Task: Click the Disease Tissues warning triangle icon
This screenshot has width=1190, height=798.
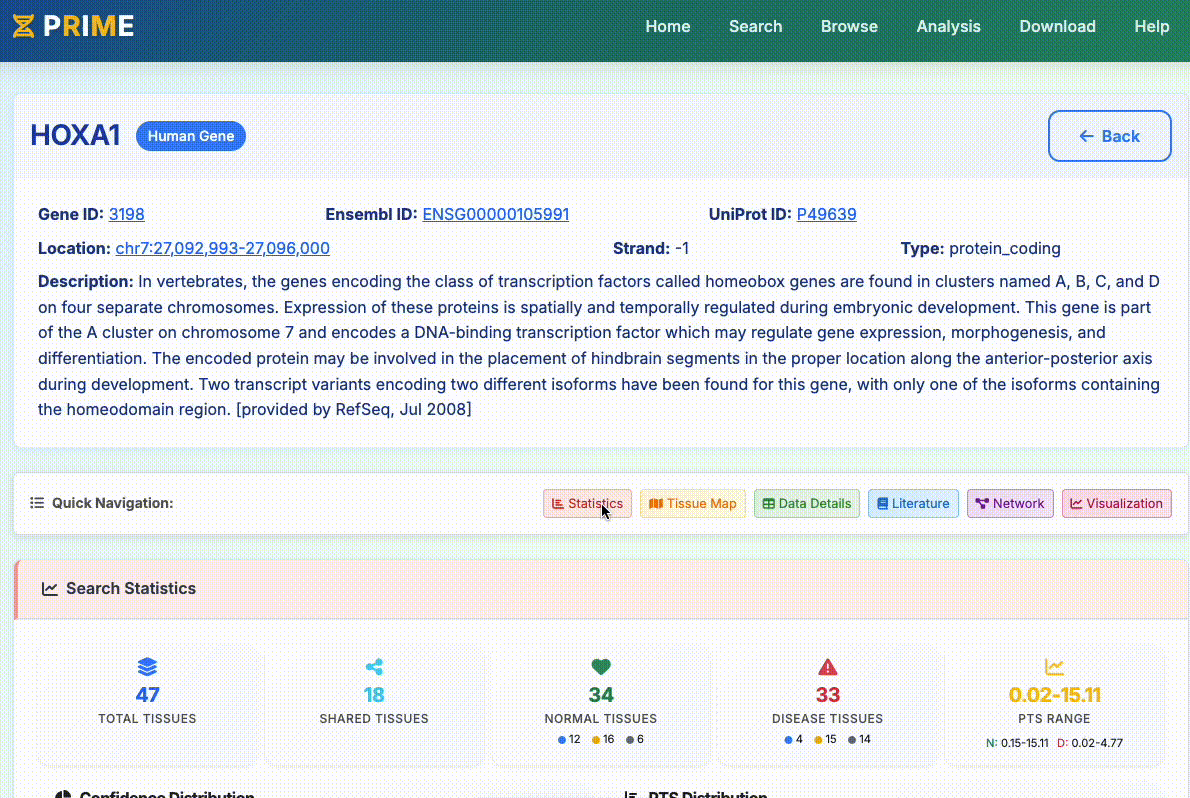Action: (827, 667)
